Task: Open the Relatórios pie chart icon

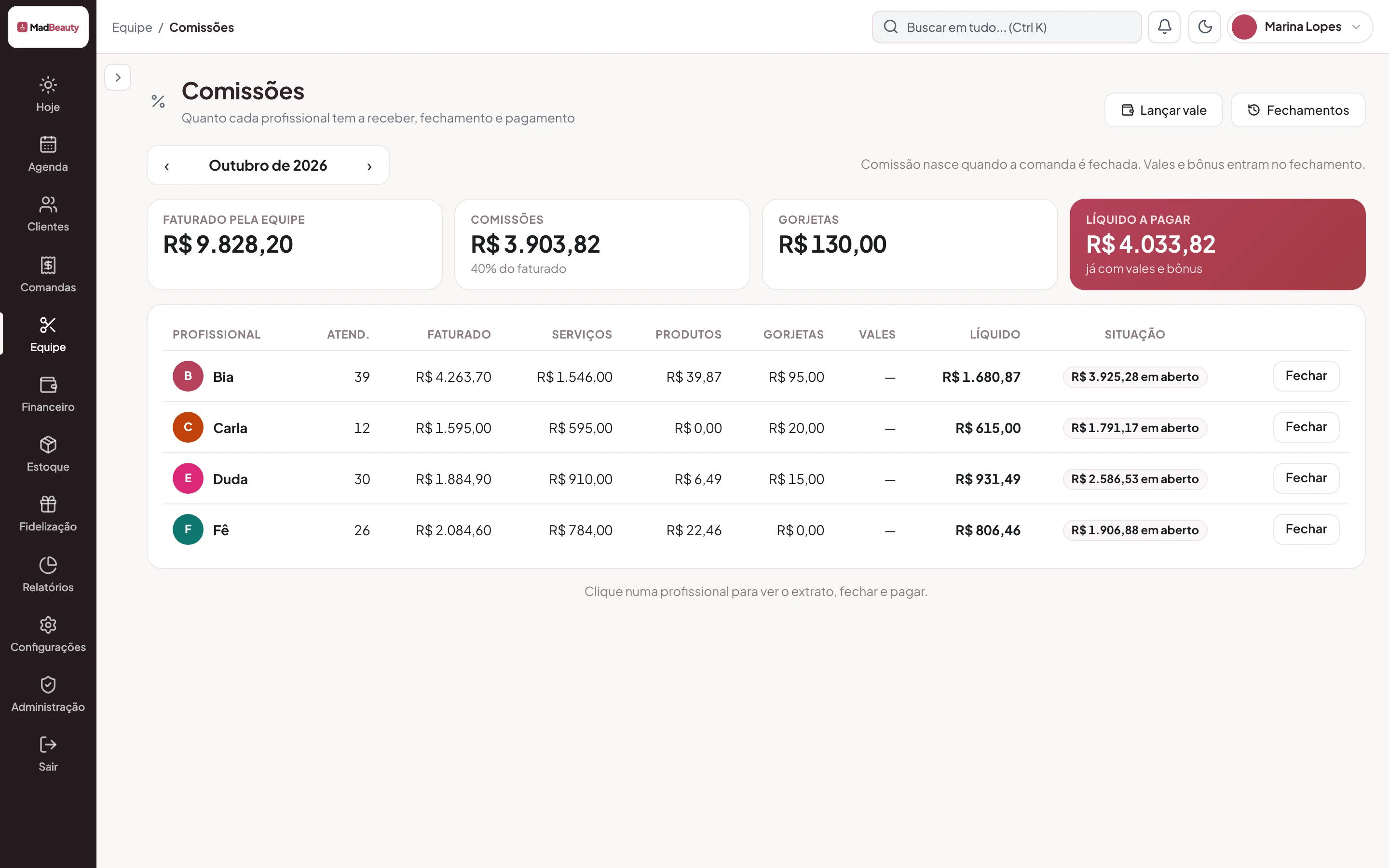Action: [x=48, y=565]
